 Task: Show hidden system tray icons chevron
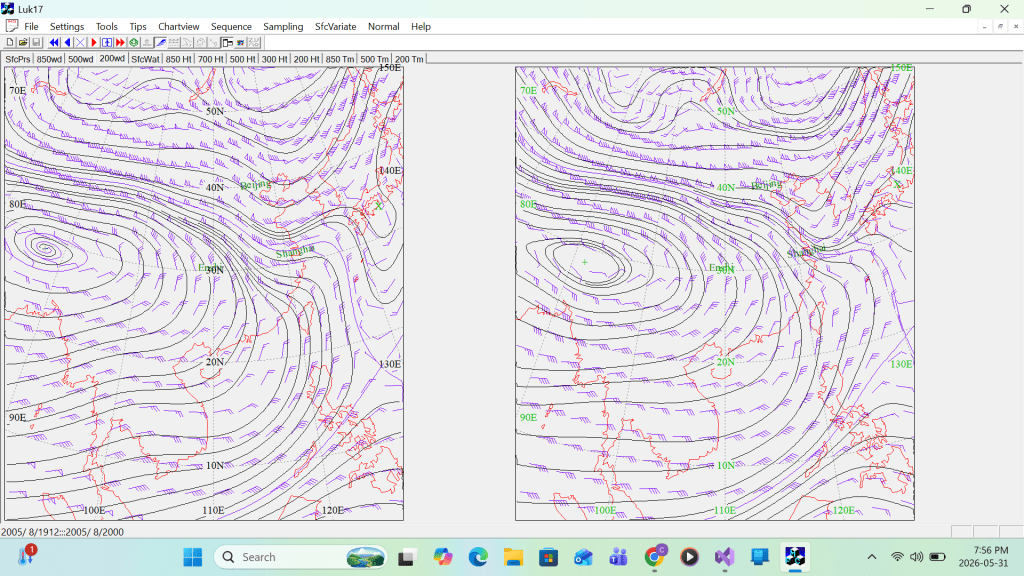click(x=872, y=557)
